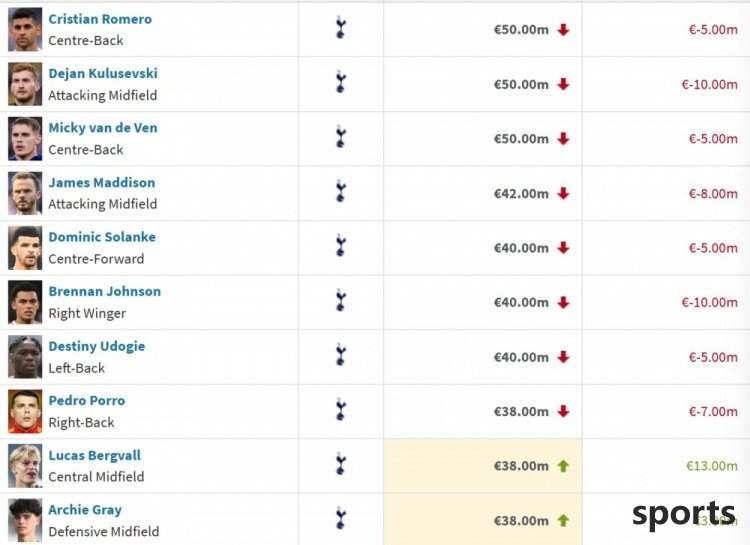Screen dimensions: 750x545
Task: Click Tottenham crest in James Maddison row
Action: pyautogui.click(x=341, y=191)
